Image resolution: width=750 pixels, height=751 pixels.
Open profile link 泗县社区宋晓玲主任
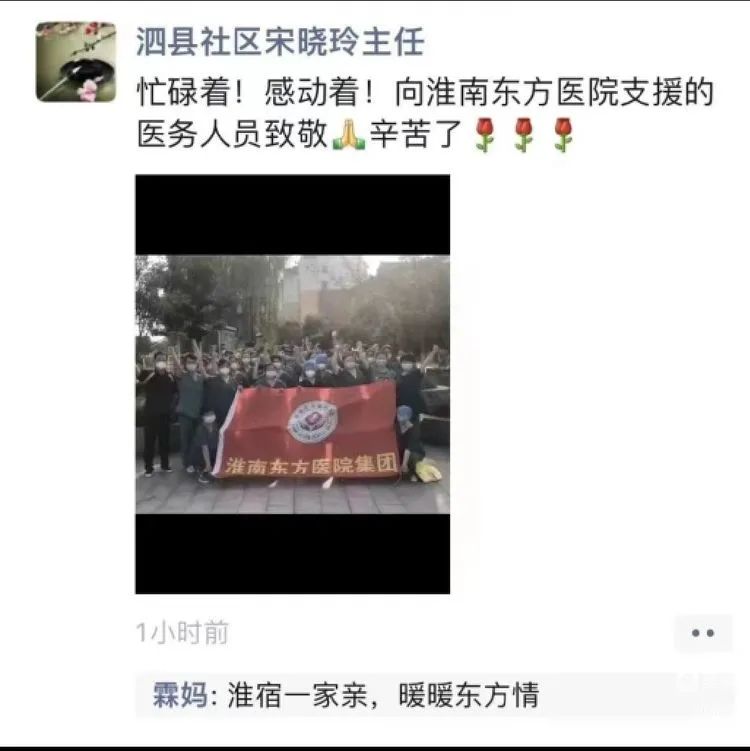280,42
